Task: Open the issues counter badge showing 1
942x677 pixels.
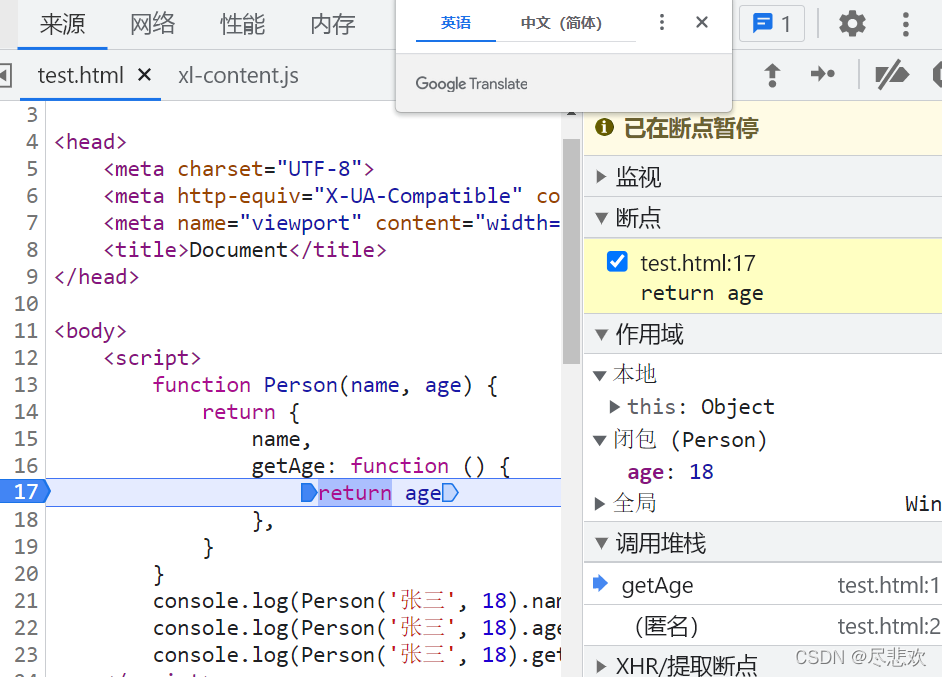Action: click(x=771, y=24)
